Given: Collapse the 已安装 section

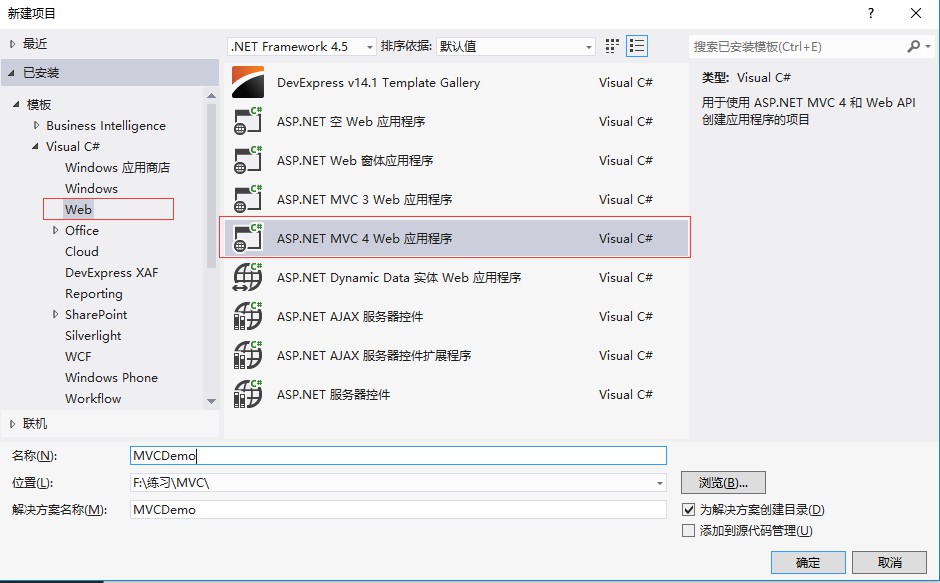Looking at the screenshot, I should (11, 73).
